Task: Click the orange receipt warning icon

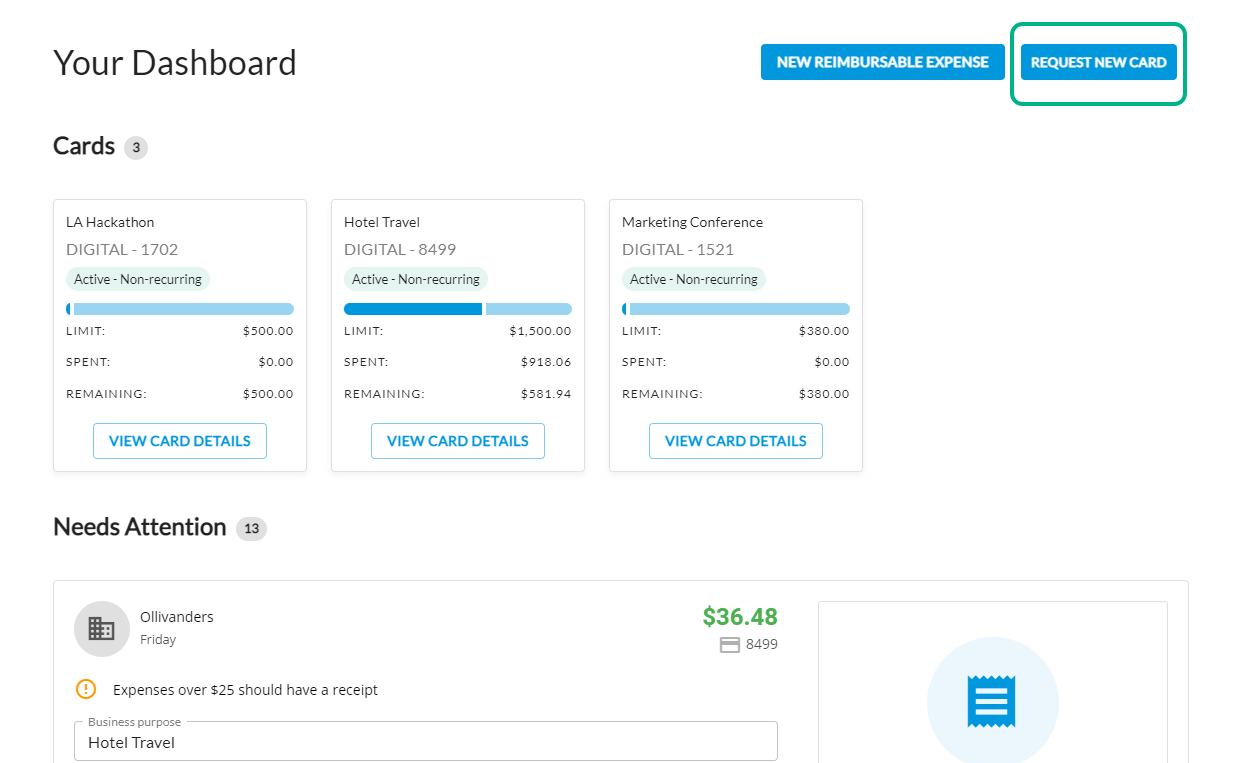Action: 86,689
